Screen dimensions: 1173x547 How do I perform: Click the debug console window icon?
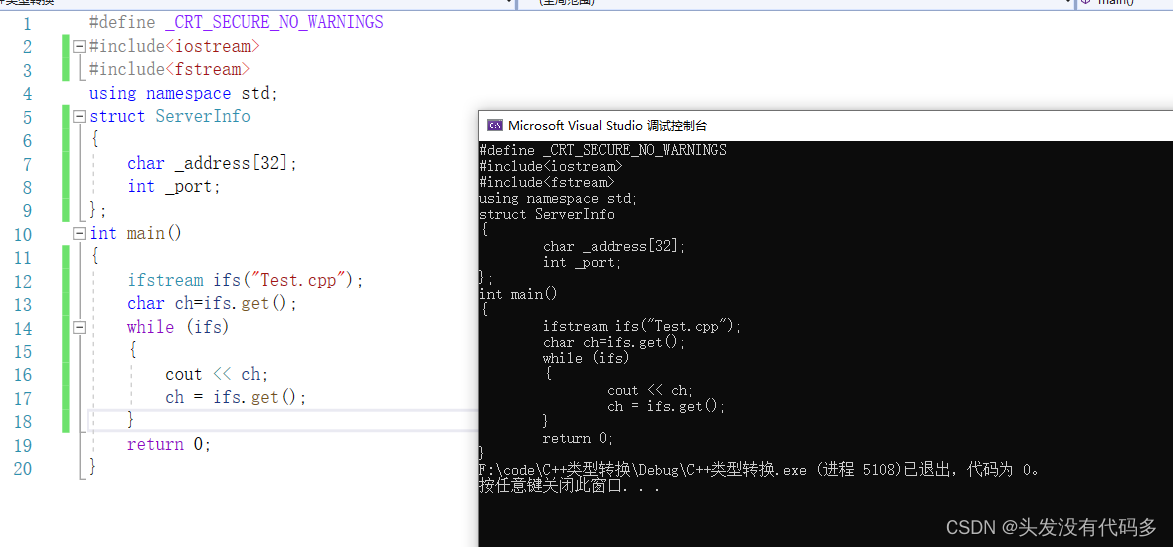click(494, 125)
